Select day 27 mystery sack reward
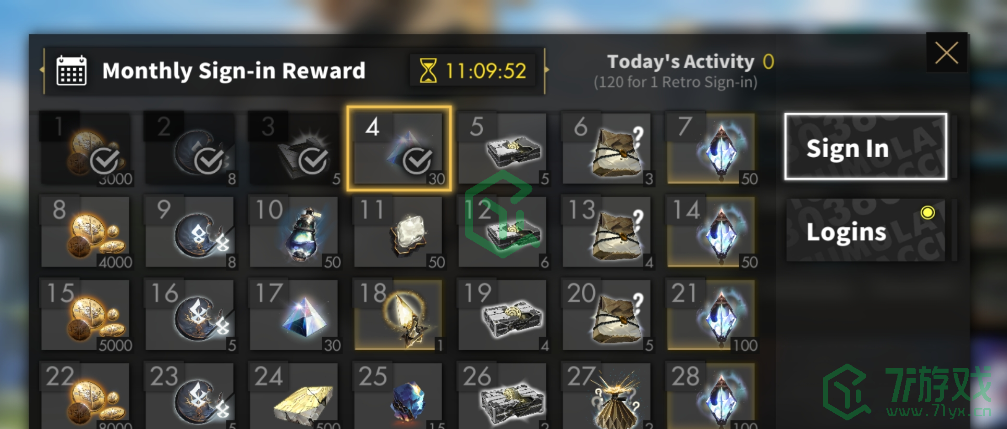 [607, 395]
